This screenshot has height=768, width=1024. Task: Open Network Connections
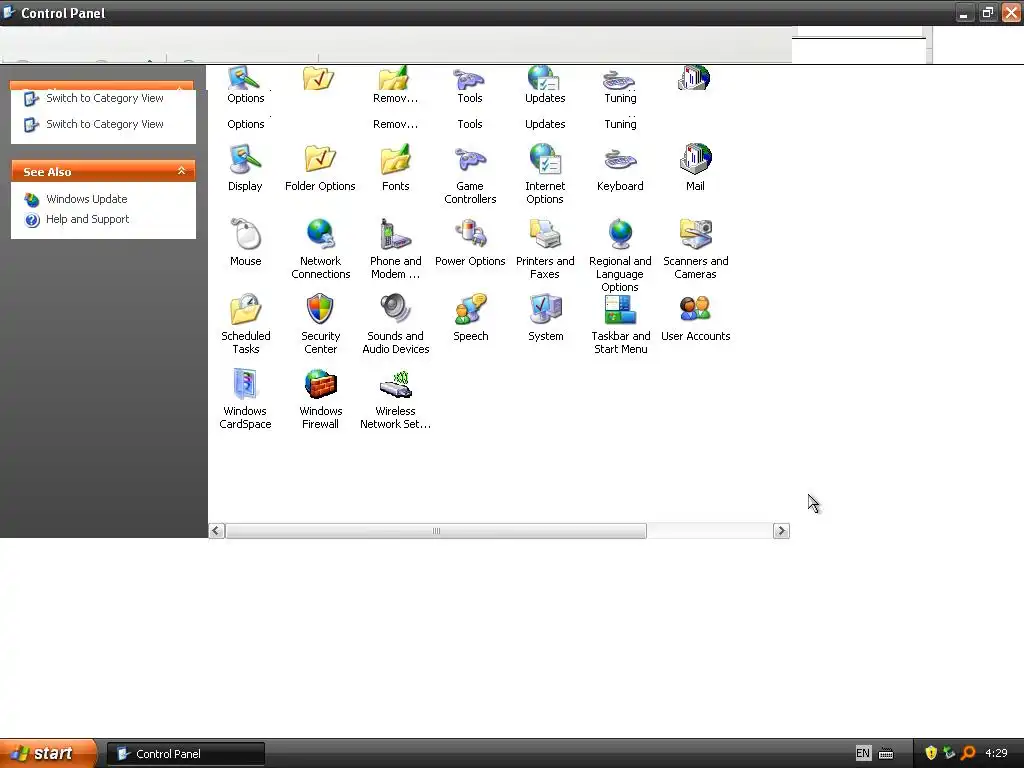pyautogui.click(x=320, y=249)
